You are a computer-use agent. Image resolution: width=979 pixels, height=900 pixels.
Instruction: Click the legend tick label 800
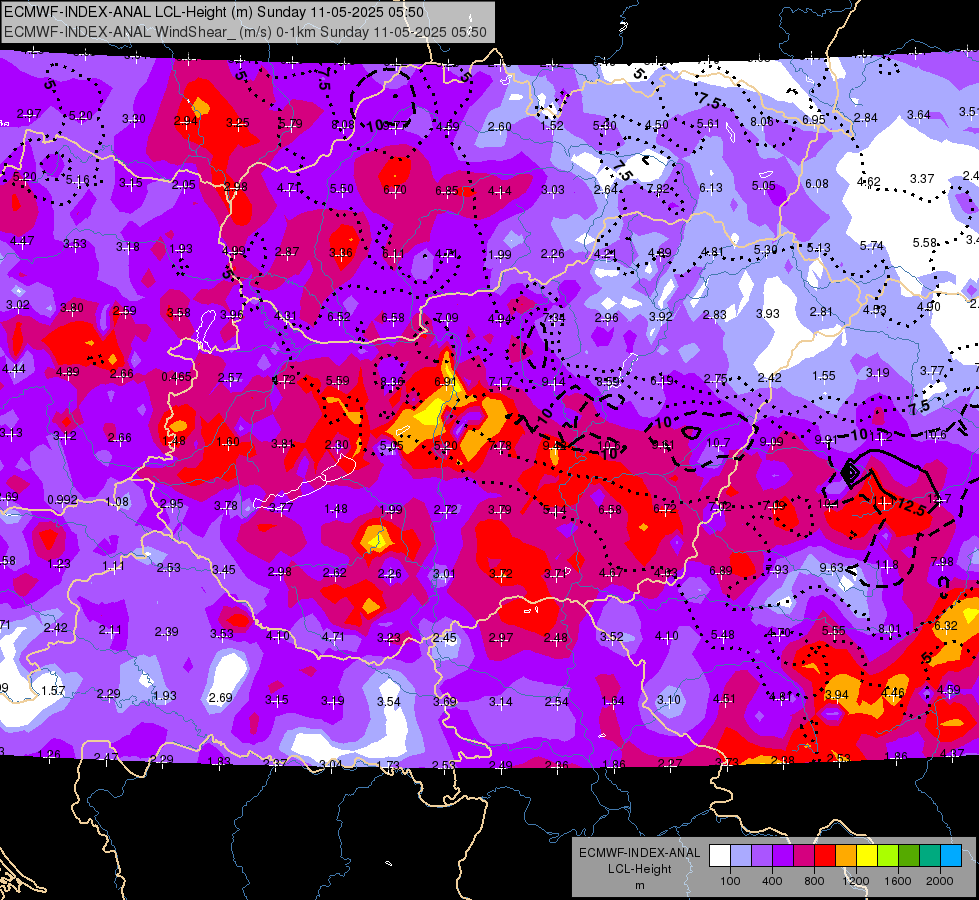coord(814,881)
